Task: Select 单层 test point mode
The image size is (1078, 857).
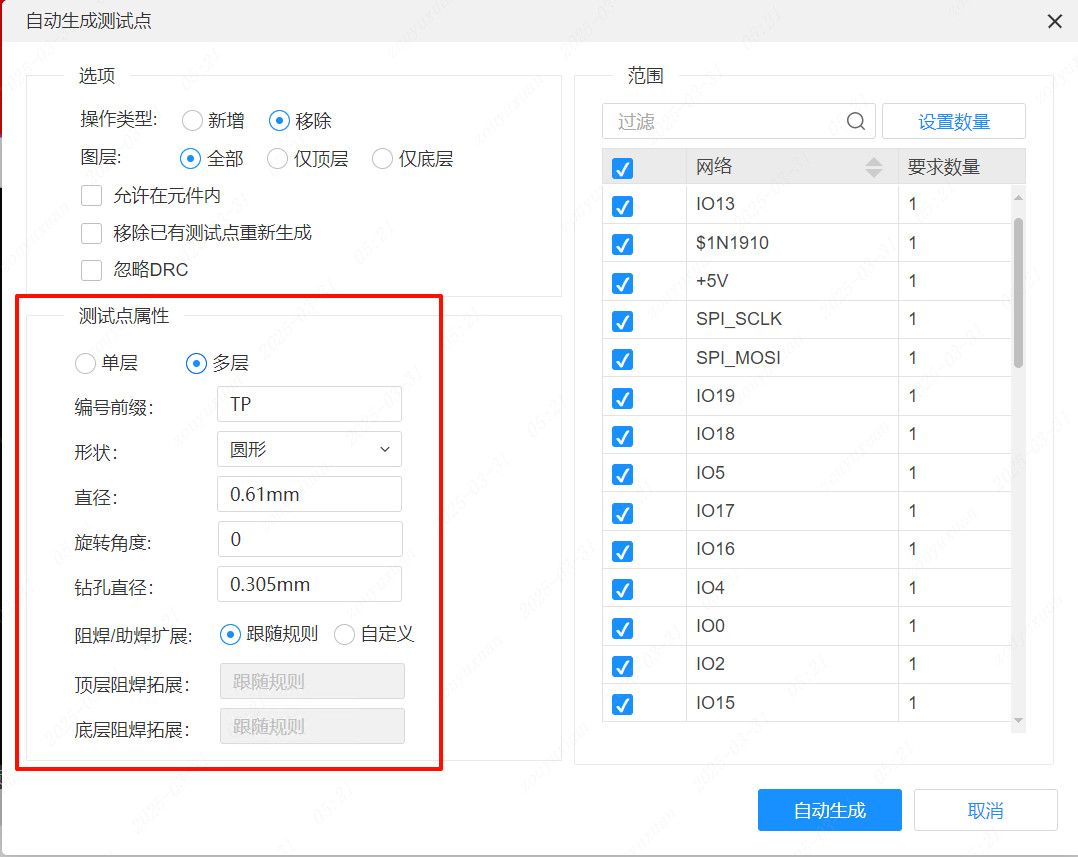Action: click(x=85, y=363)
